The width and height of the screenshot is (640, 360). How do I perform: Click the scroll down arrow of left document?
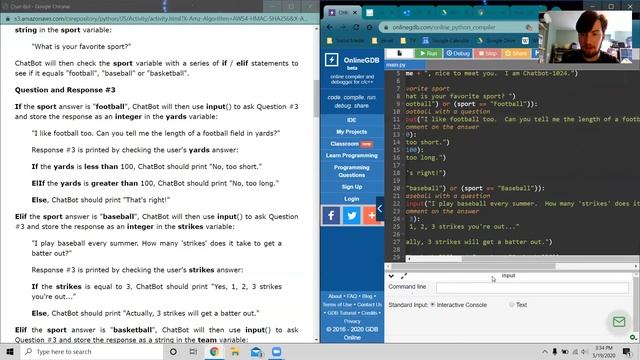point(316,340)
